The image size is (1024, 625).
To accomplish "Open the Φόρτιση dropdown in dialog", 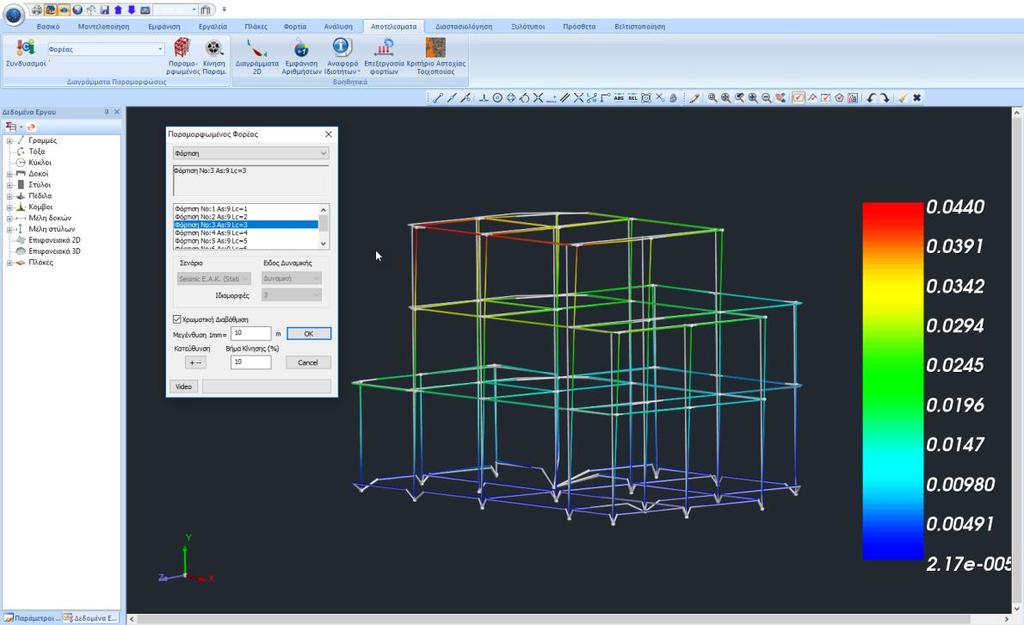I will click(251, 153).
